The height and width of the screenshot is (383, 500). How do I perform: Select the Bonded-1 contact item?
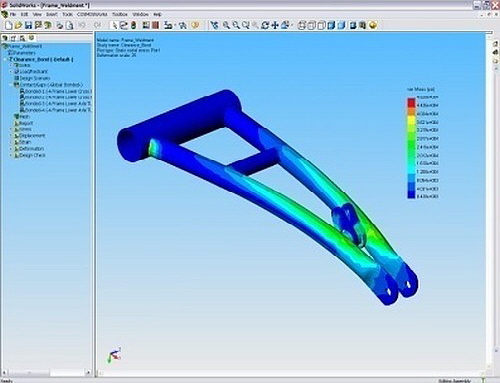(x=56, y=91)
